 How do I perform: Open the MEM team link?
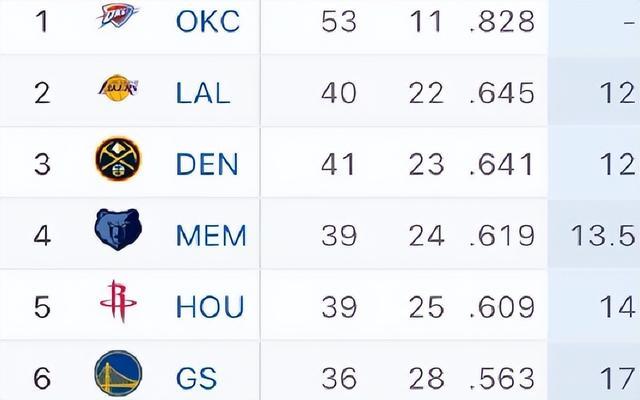211,236
